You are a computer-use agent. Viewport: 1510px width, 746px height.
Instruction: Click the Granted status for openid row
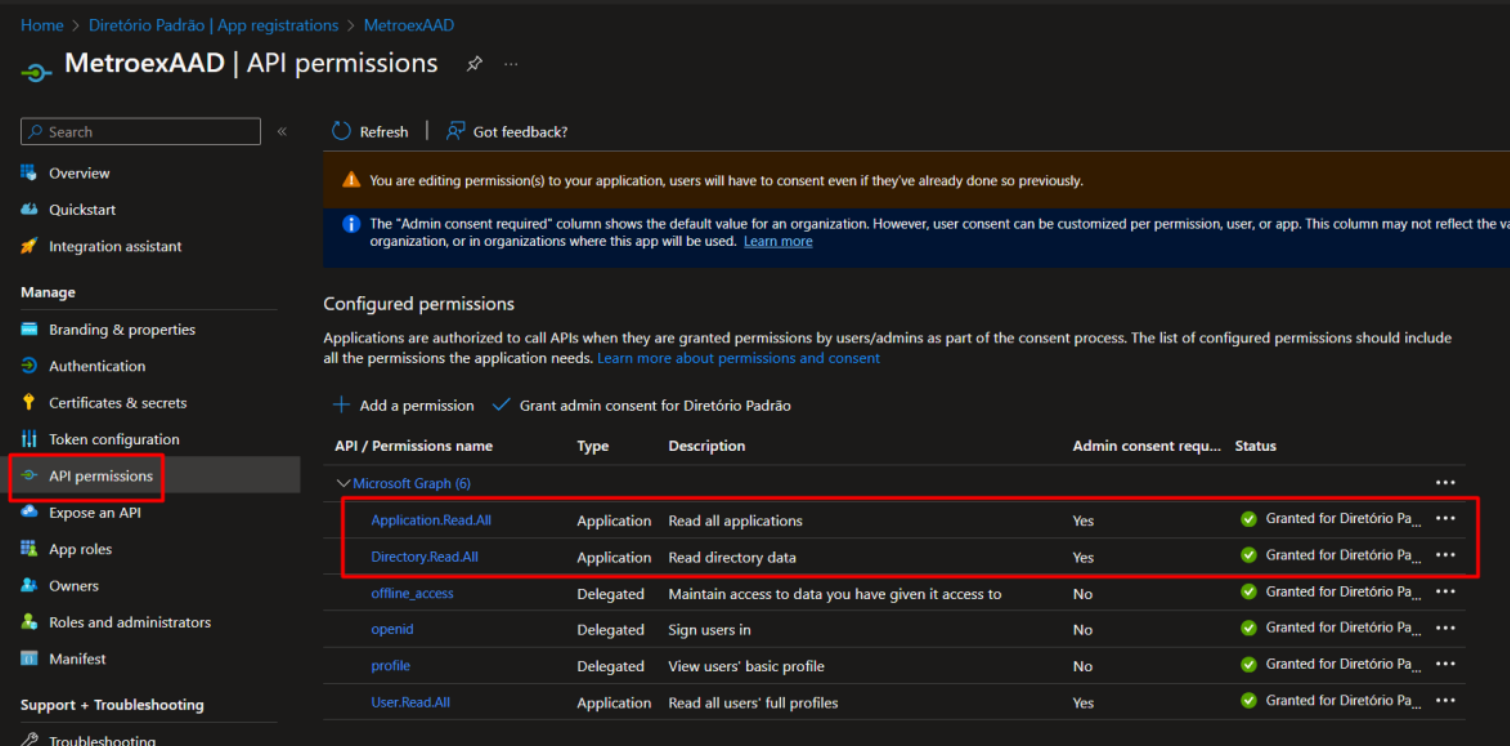click(x=1331, y=628)
